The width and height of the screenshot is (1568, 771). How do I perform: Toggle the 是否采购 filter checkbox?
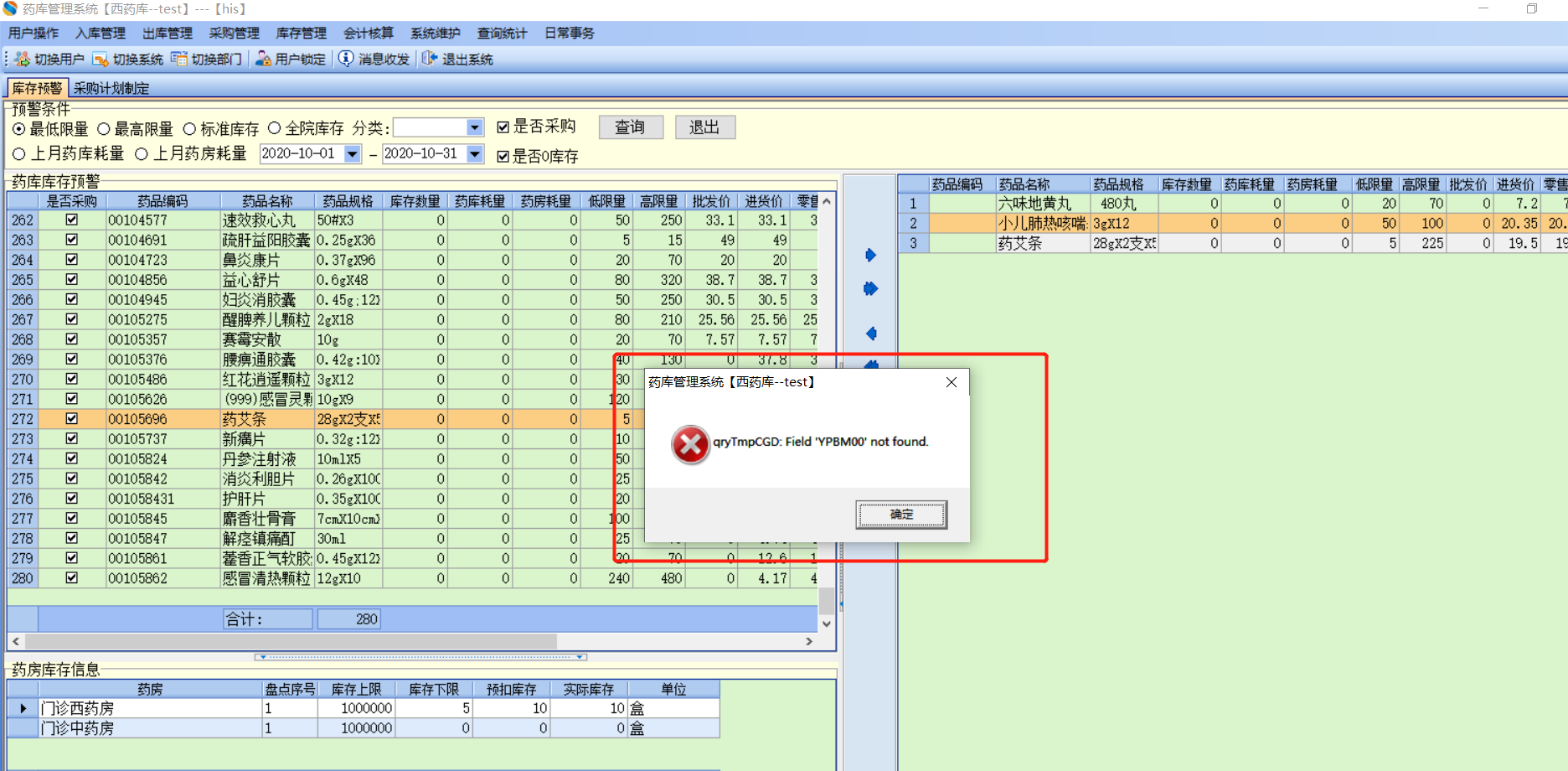(x=503, y=127)
